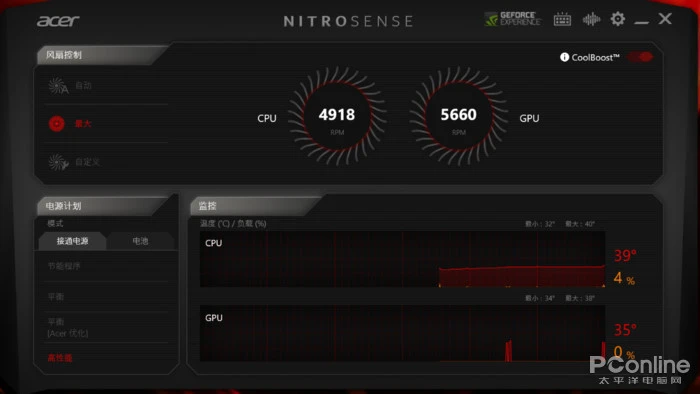Open the settings gear icon
700x394 pixels.
pos(617,19)
